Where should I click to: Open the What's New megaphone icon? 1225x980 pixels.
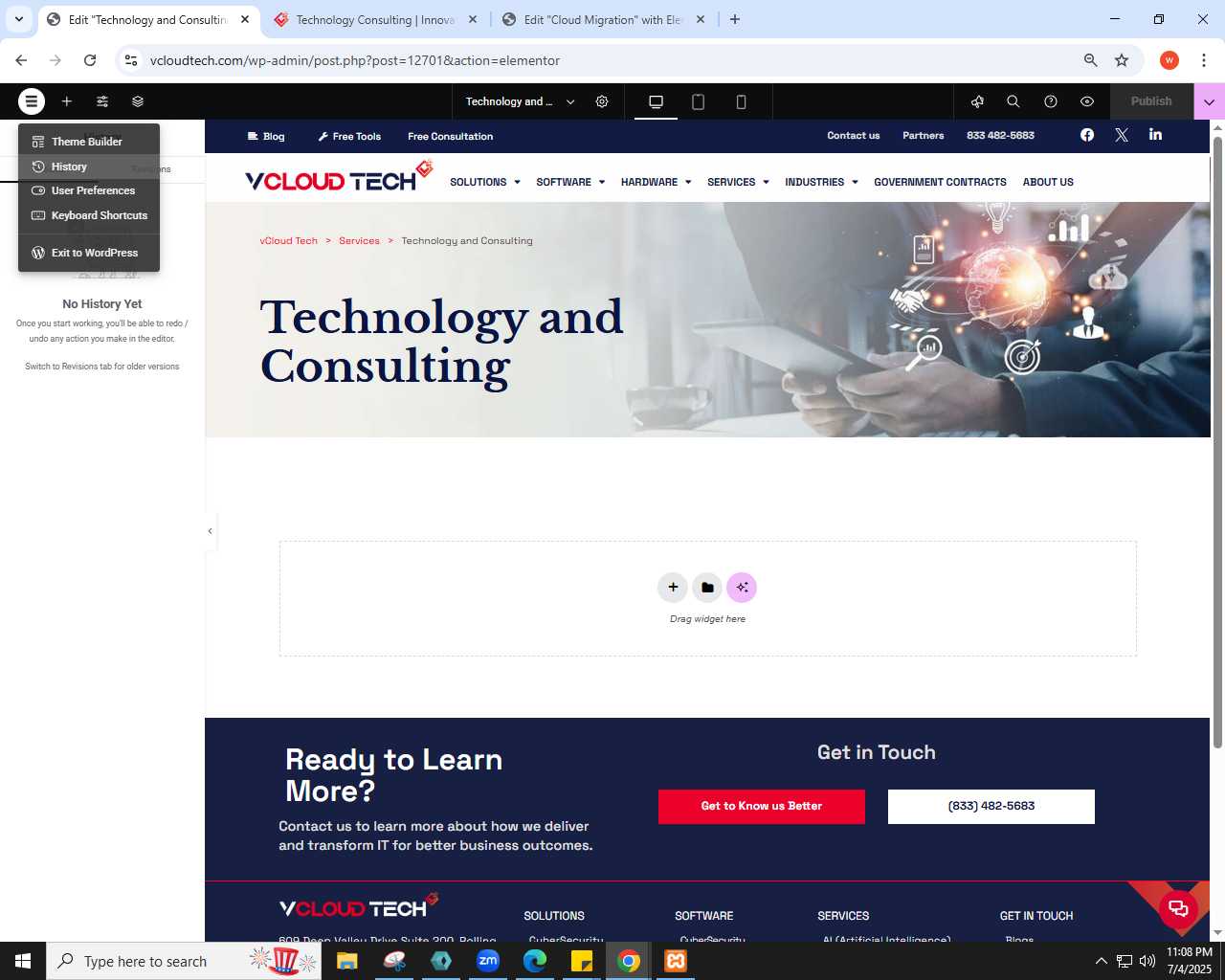977,101
